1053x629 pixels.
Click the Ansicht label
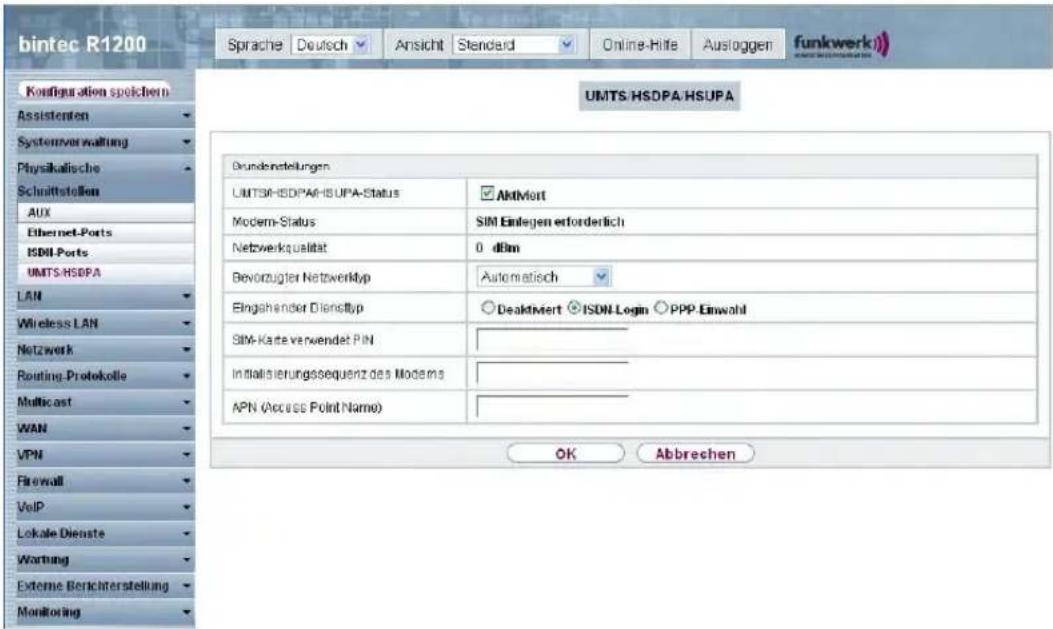point(419,45)
